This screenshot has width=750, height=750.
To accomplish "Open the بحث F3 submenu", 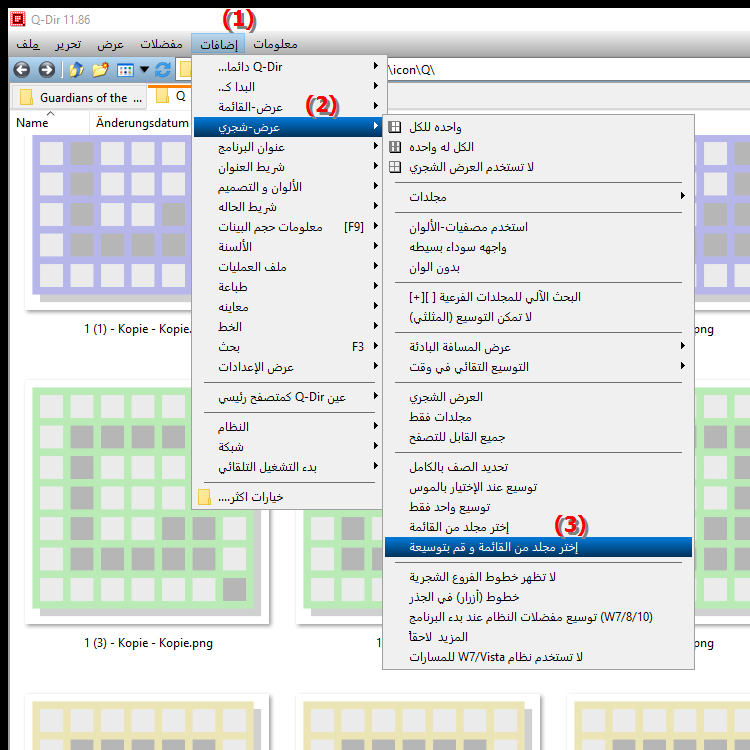I will [x=288, y=347].
